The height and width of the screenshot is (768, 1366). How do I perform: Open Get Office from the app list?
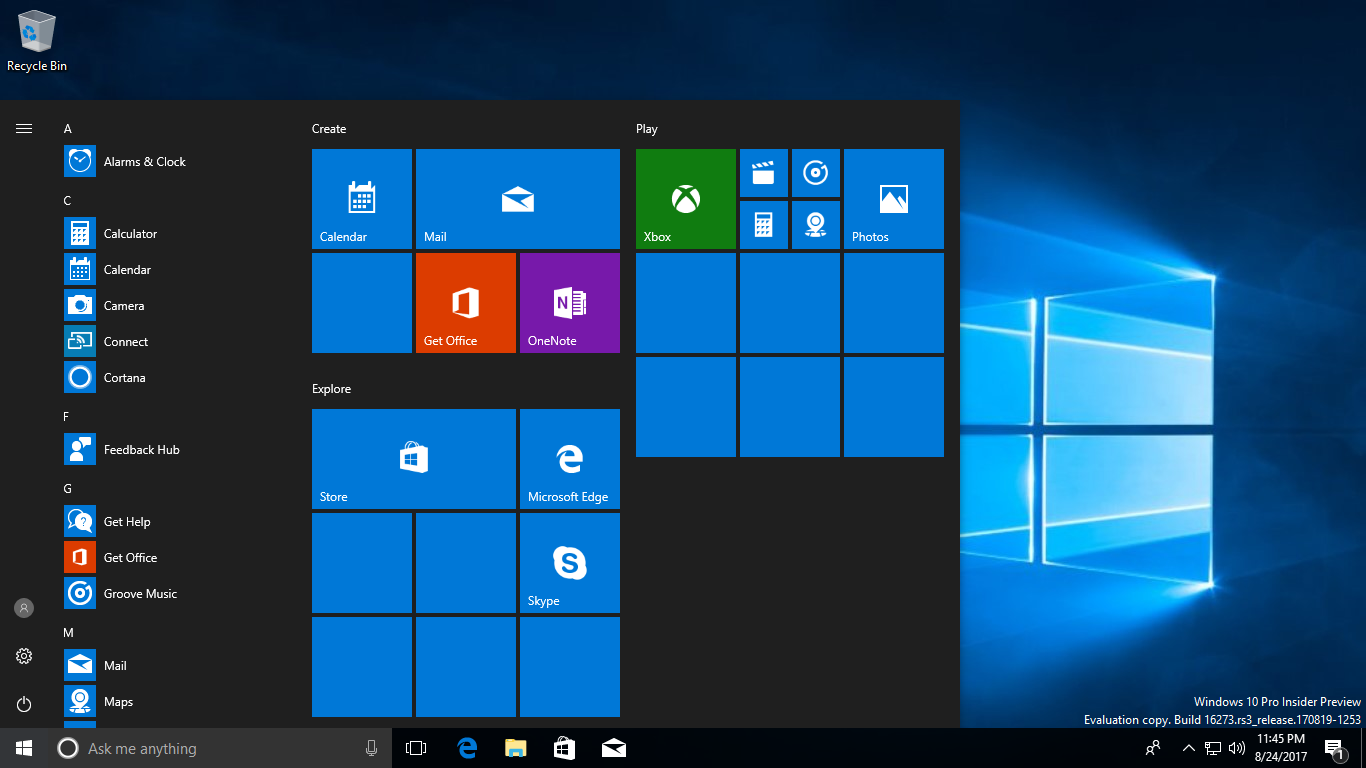click(x=176, y=558)
